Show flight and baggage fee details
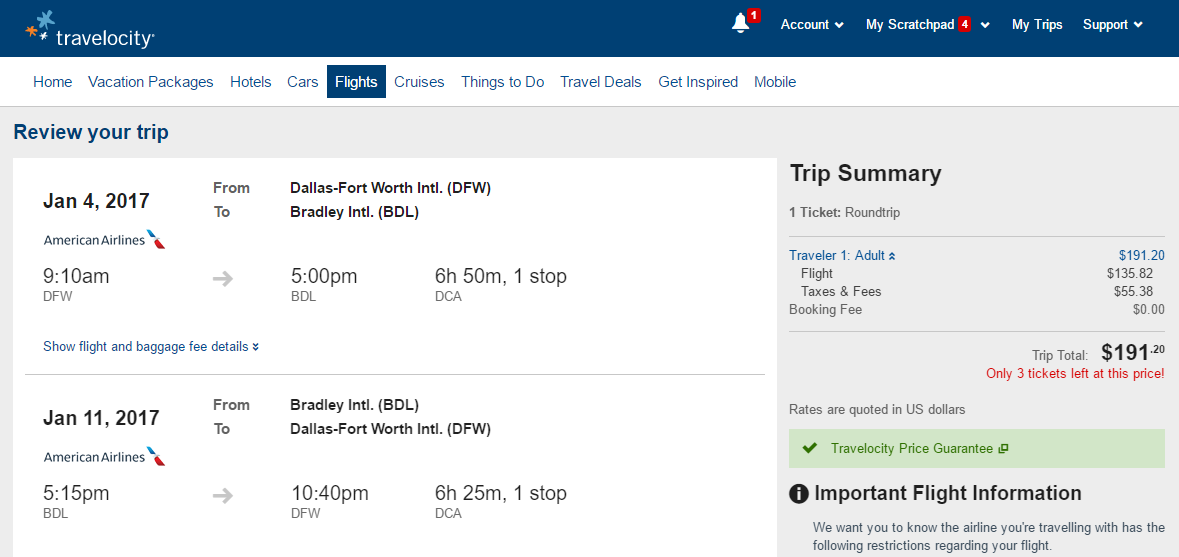The height and width of the screenshot is (557, 1179). (151, 347)
